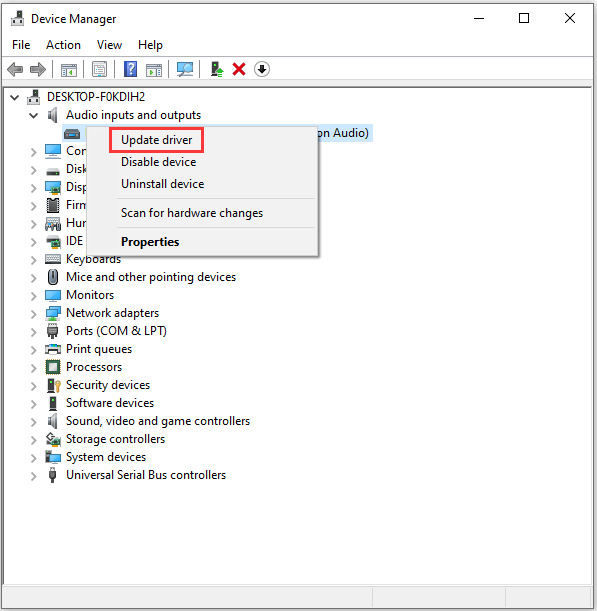
Task: Click the Forward arrow toolbar icon
Action: 38,70
